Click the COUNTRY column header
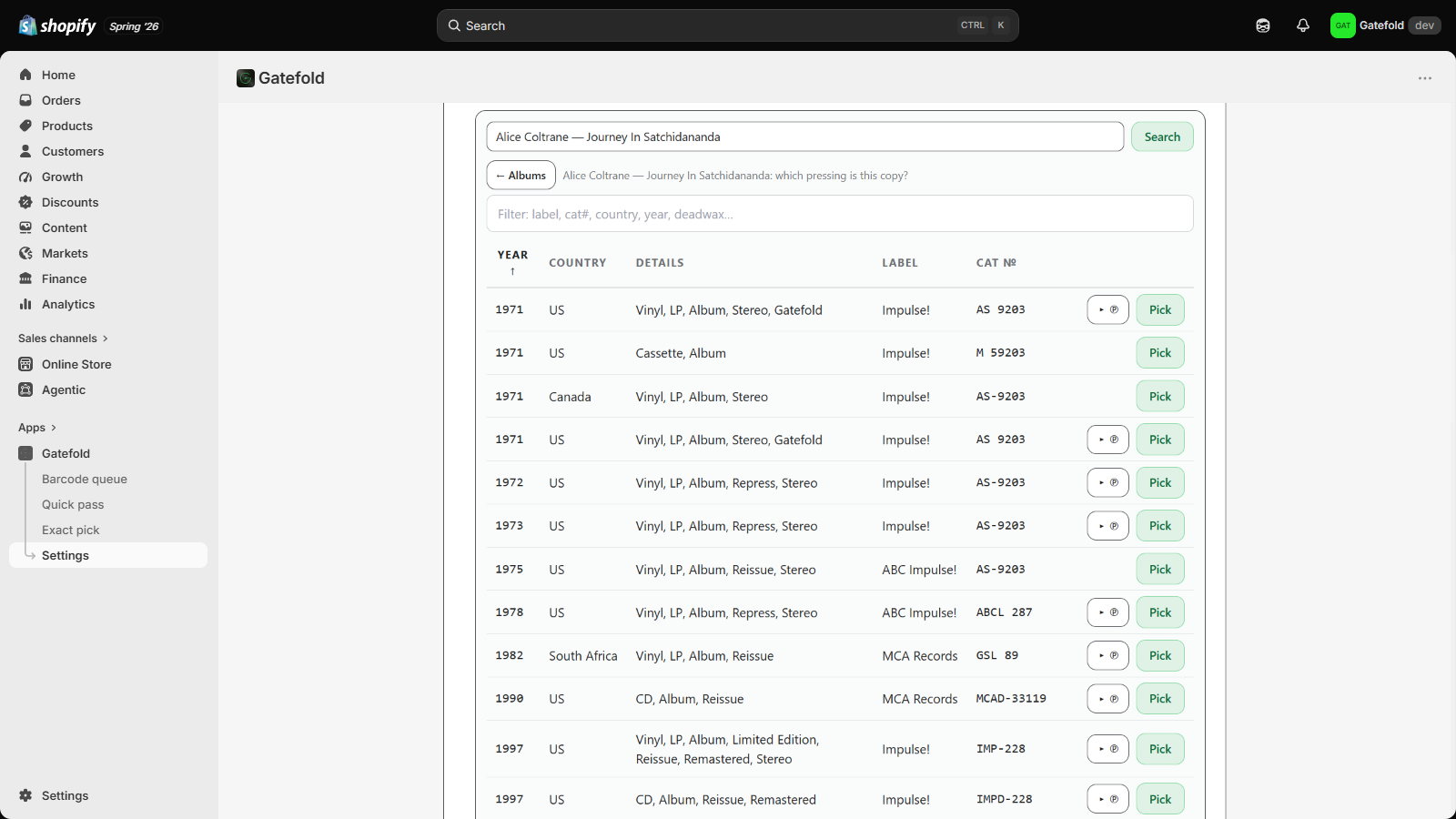1456x819 pixels. click(577, 263)
